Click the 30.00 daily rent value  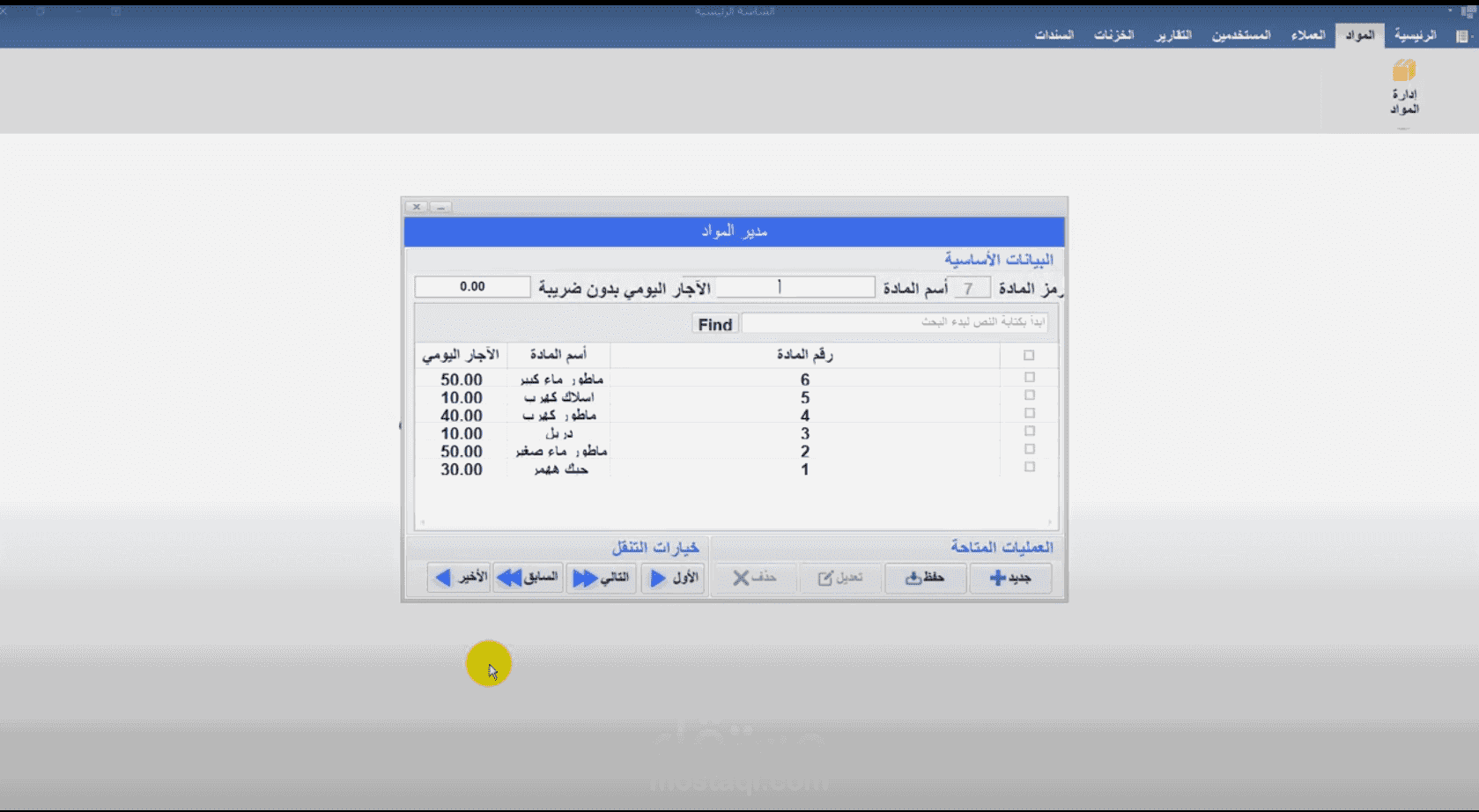(462, 470)
